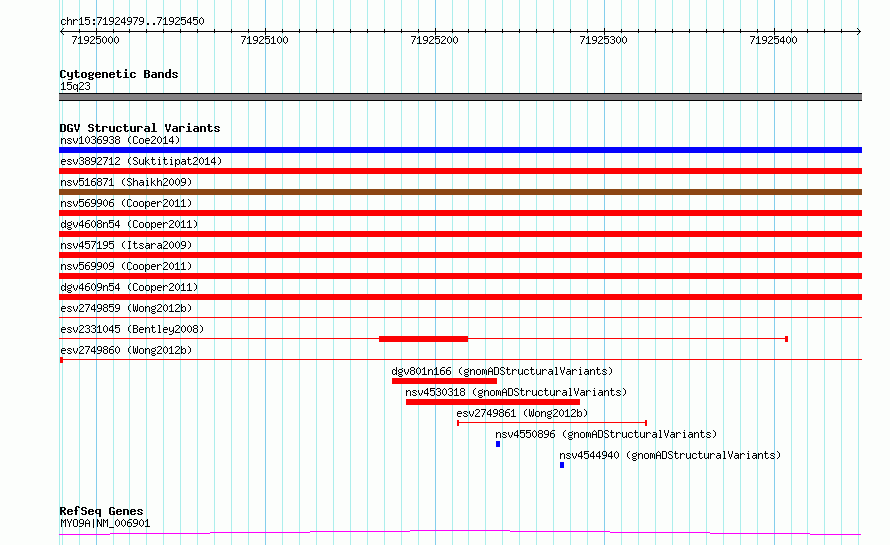Open the esv2749859 (Wong2012b) entry

pyautogui.click(x=126, y=308)
